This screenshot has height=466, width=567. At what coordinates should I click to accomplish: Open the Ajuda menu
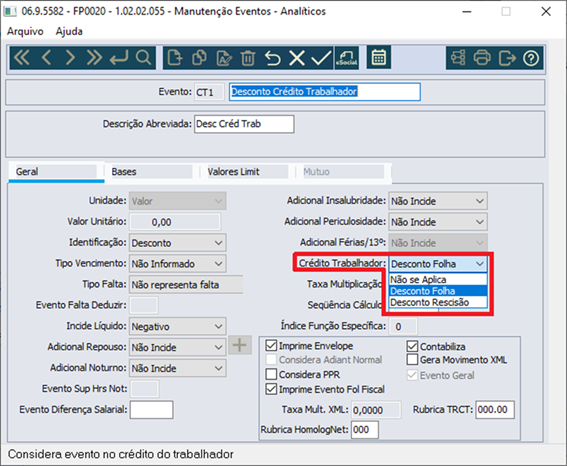[69, 31]
